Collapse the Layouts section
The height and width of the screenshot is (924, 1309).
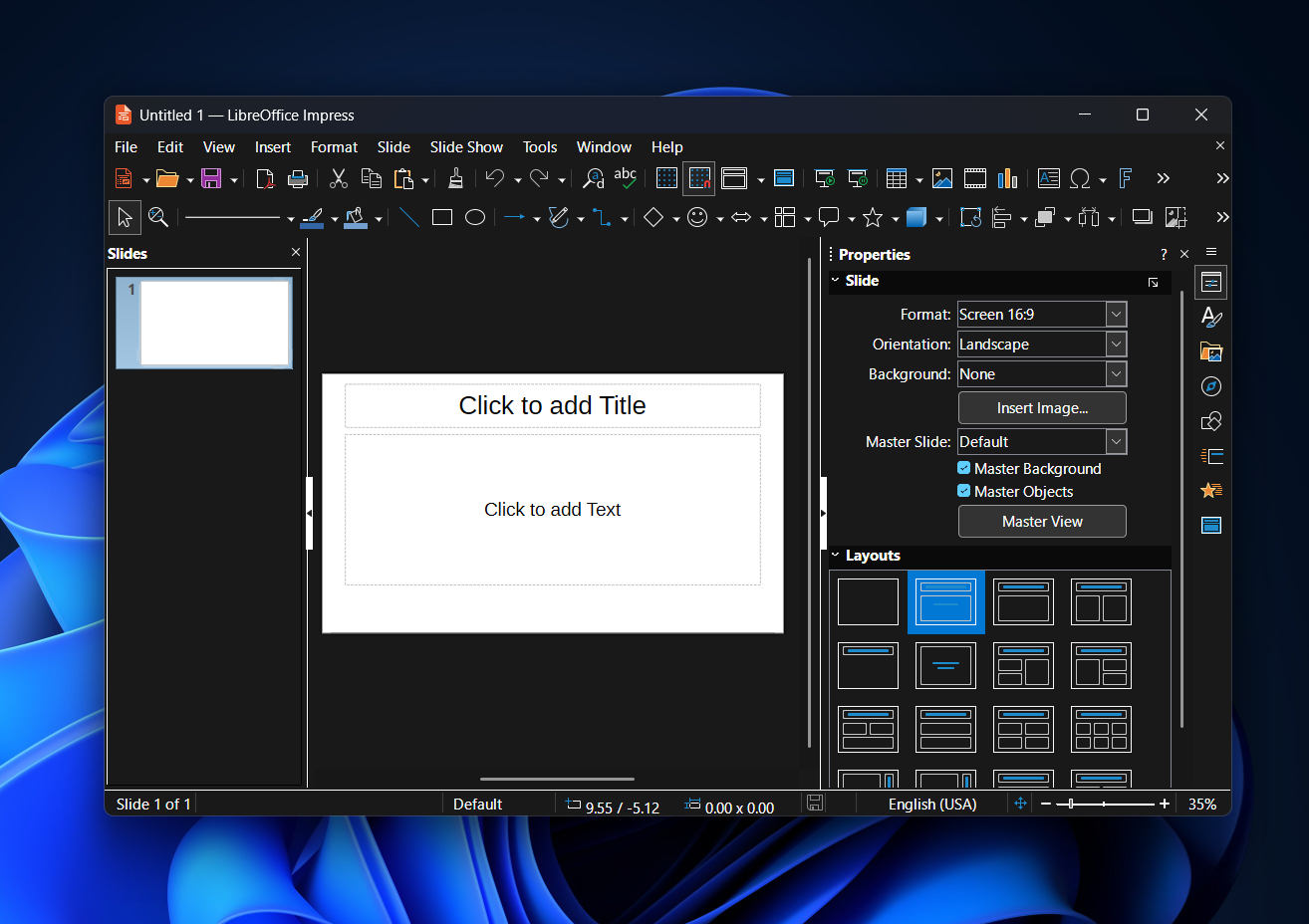click(x=836, y=556)
